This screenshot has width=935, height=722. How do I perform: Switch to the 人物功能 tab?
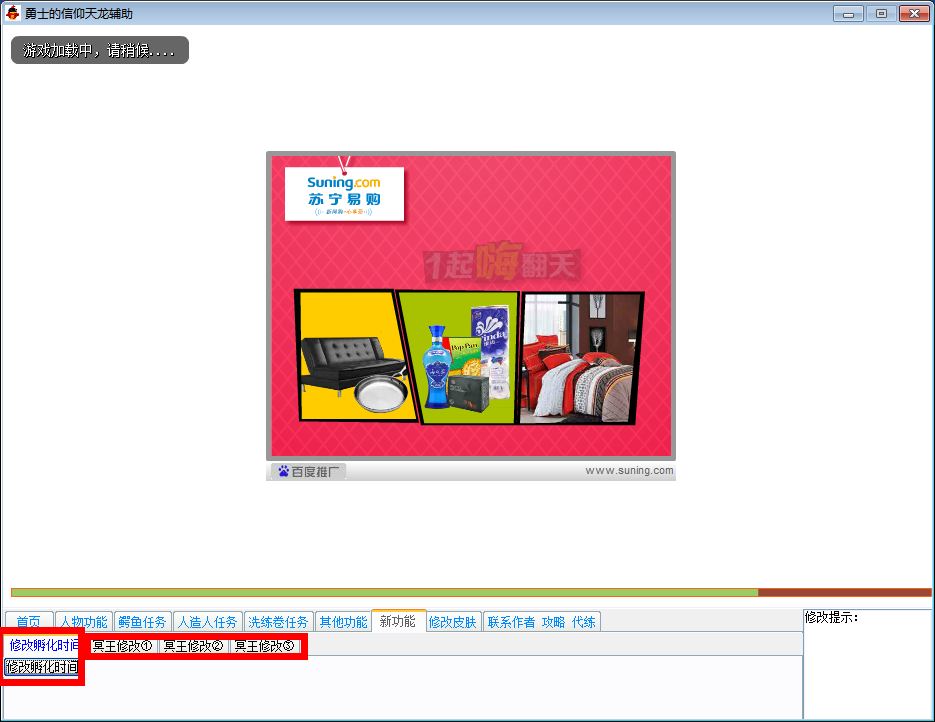pyautogui.click(x=83, y=622)
